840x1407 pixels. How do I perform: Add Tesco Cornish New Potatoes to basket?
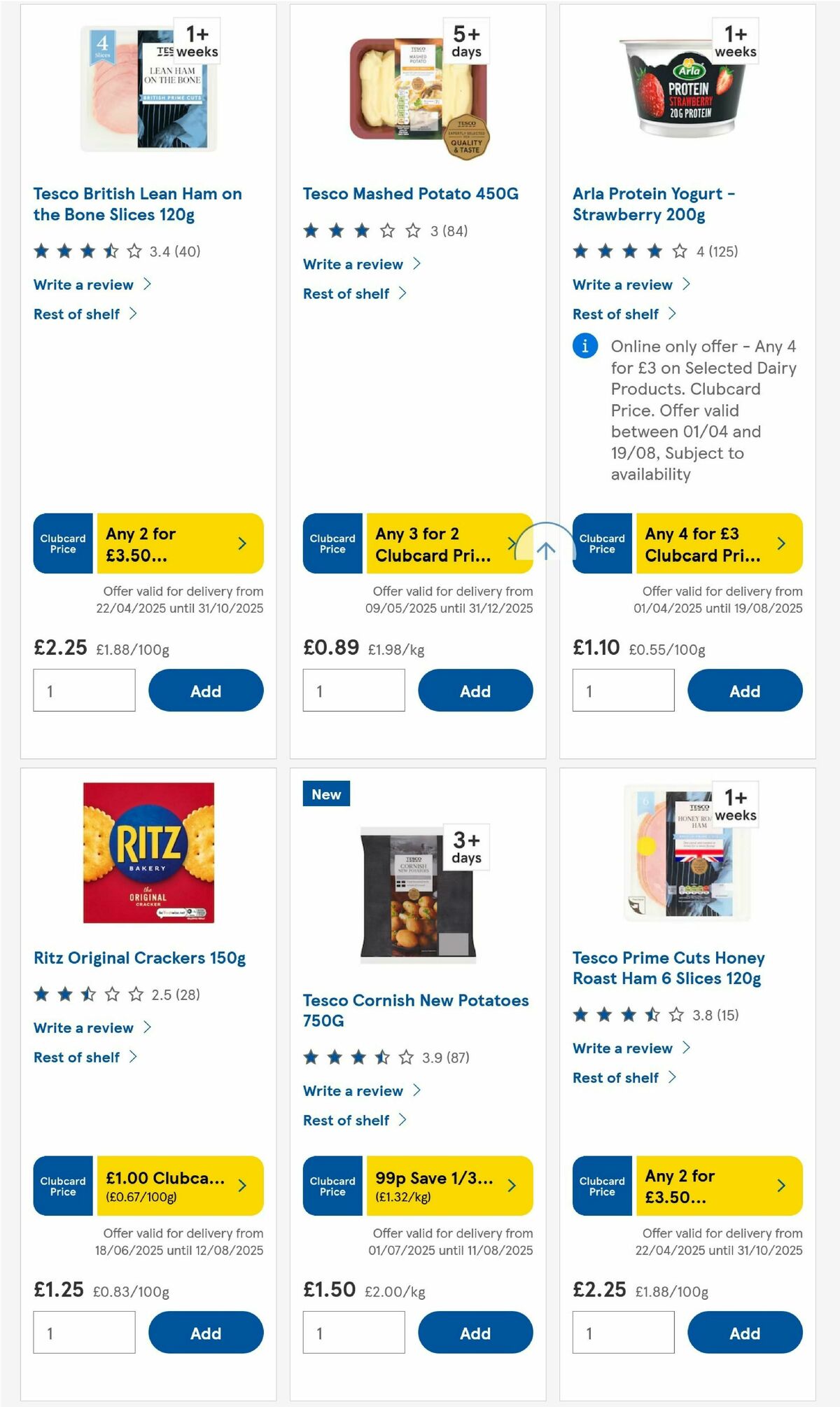coord(475,1333)
